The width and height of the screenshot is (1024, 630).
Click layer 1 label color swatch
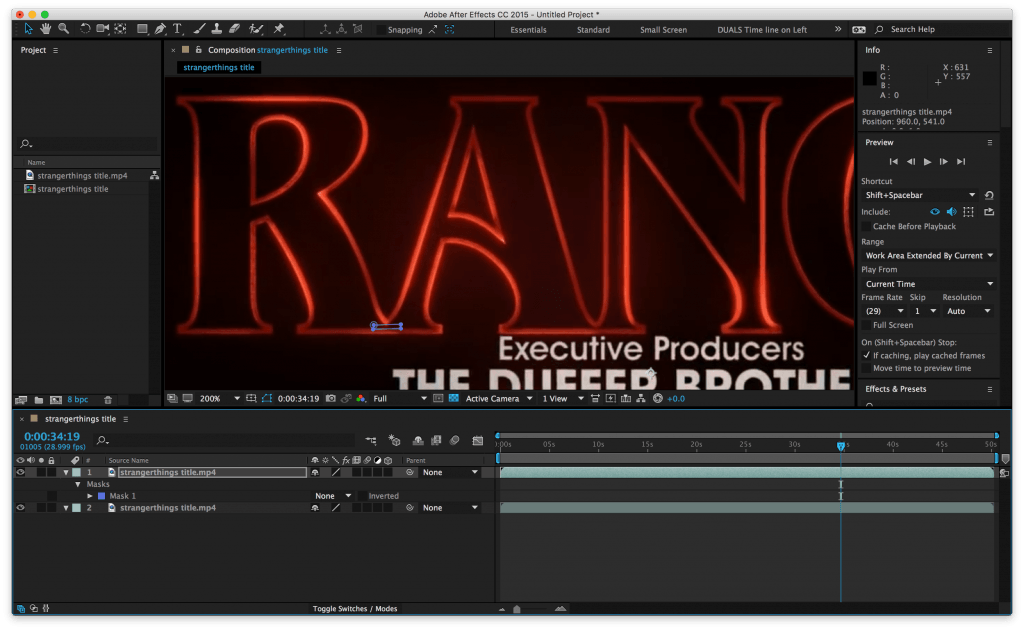pos(76,472)
